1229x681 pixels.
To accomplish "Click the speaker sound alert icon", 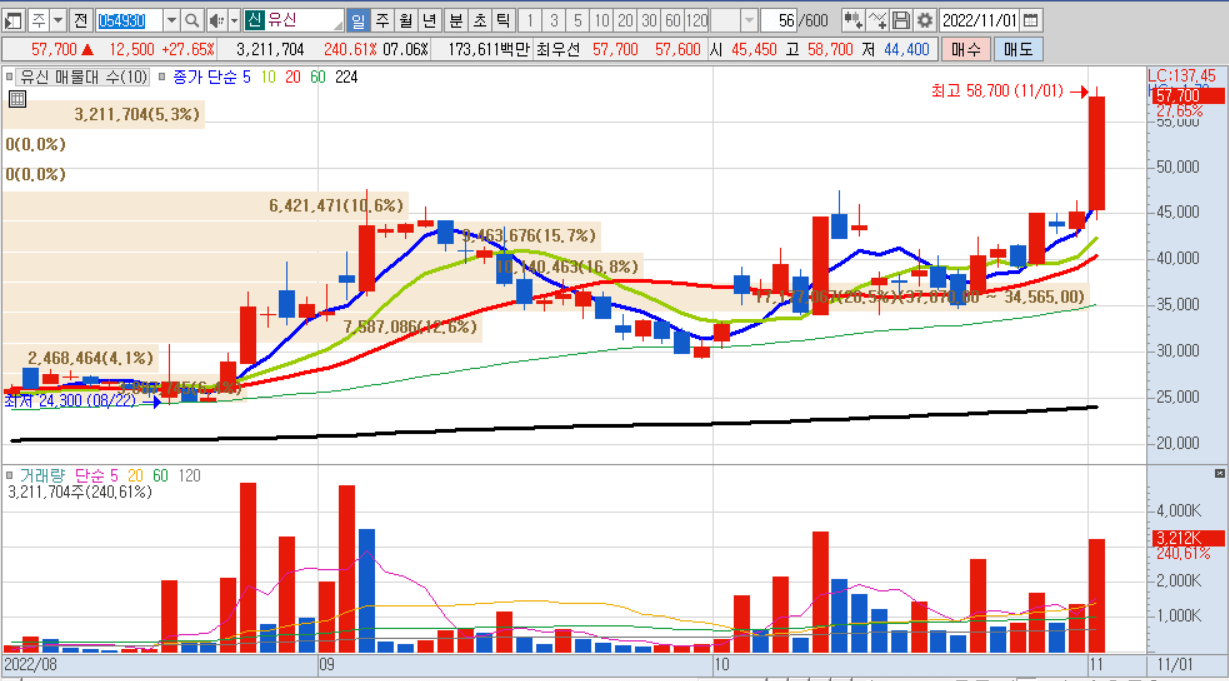I will coord(216,20).
